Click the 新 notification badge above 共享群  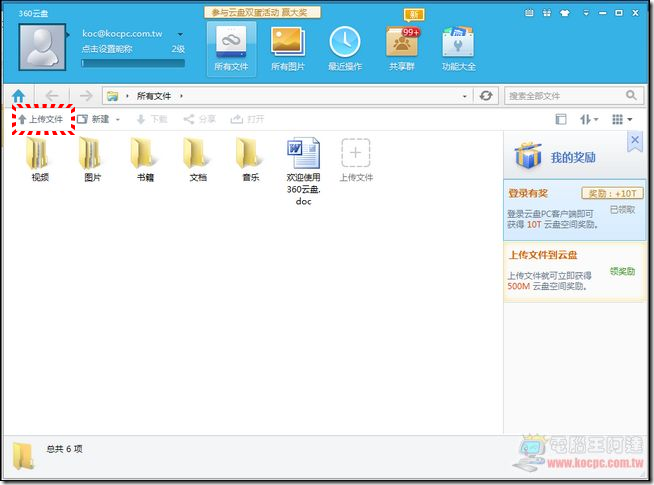tap(414, 15)
